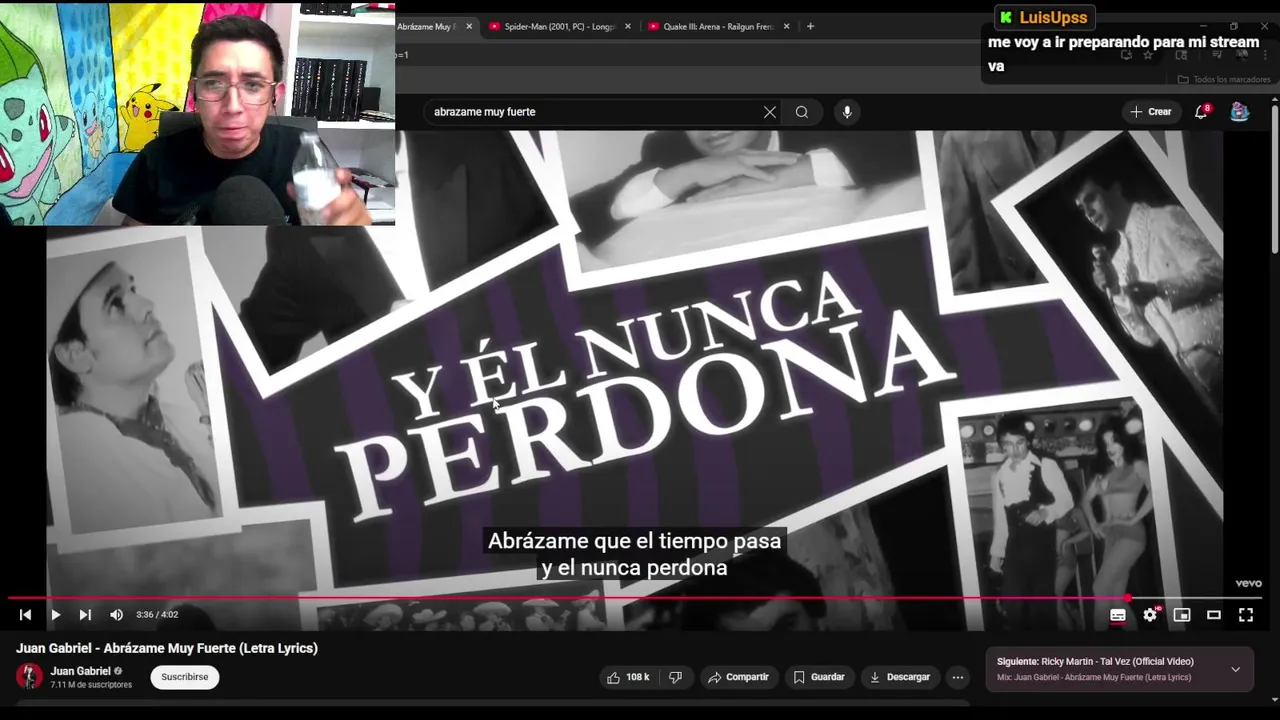Start voice search with the microphone

click(847, 112)
